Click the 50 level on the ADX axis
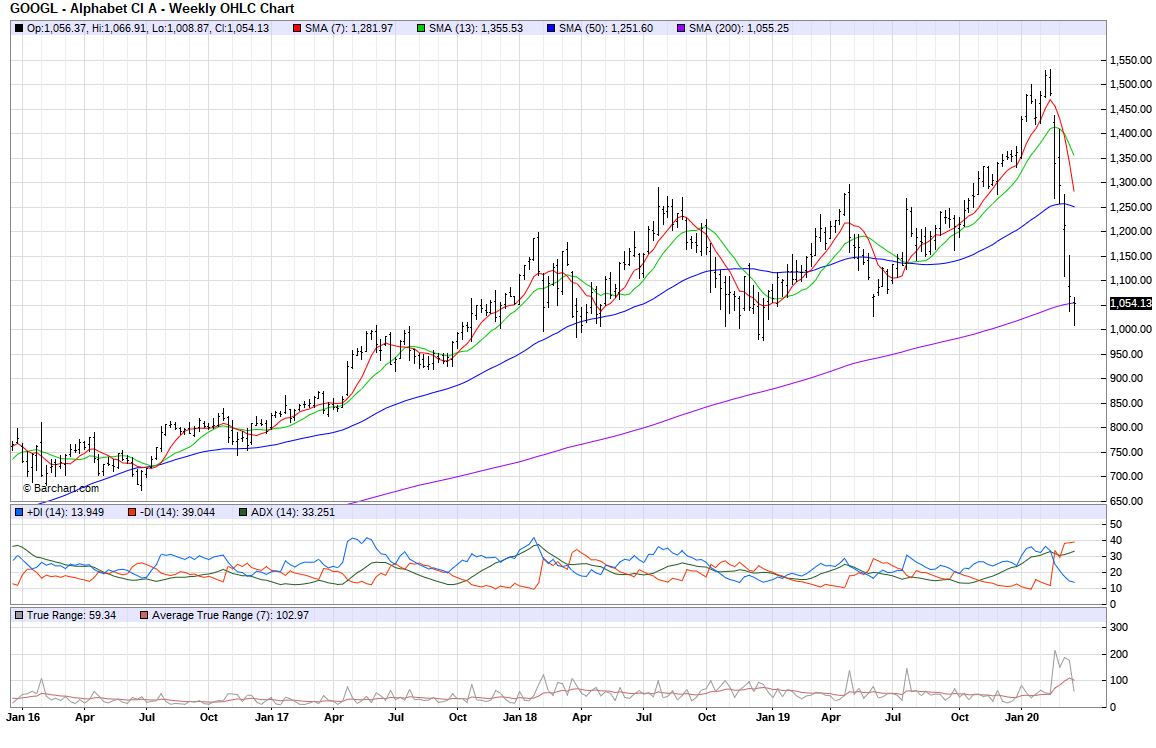1156x748 pixels. (1116, 525)
